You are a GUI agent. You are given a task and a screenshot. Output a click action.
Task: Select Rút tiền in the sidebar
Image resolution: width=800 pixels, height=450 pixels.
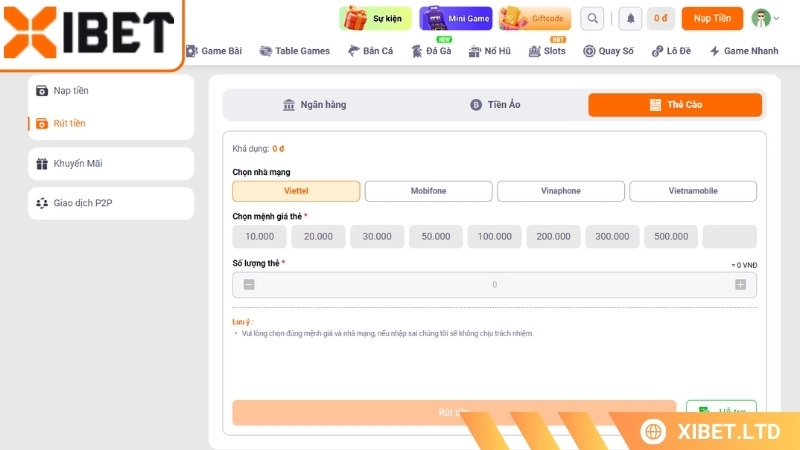pyautogui.click(x=111, y=123)
